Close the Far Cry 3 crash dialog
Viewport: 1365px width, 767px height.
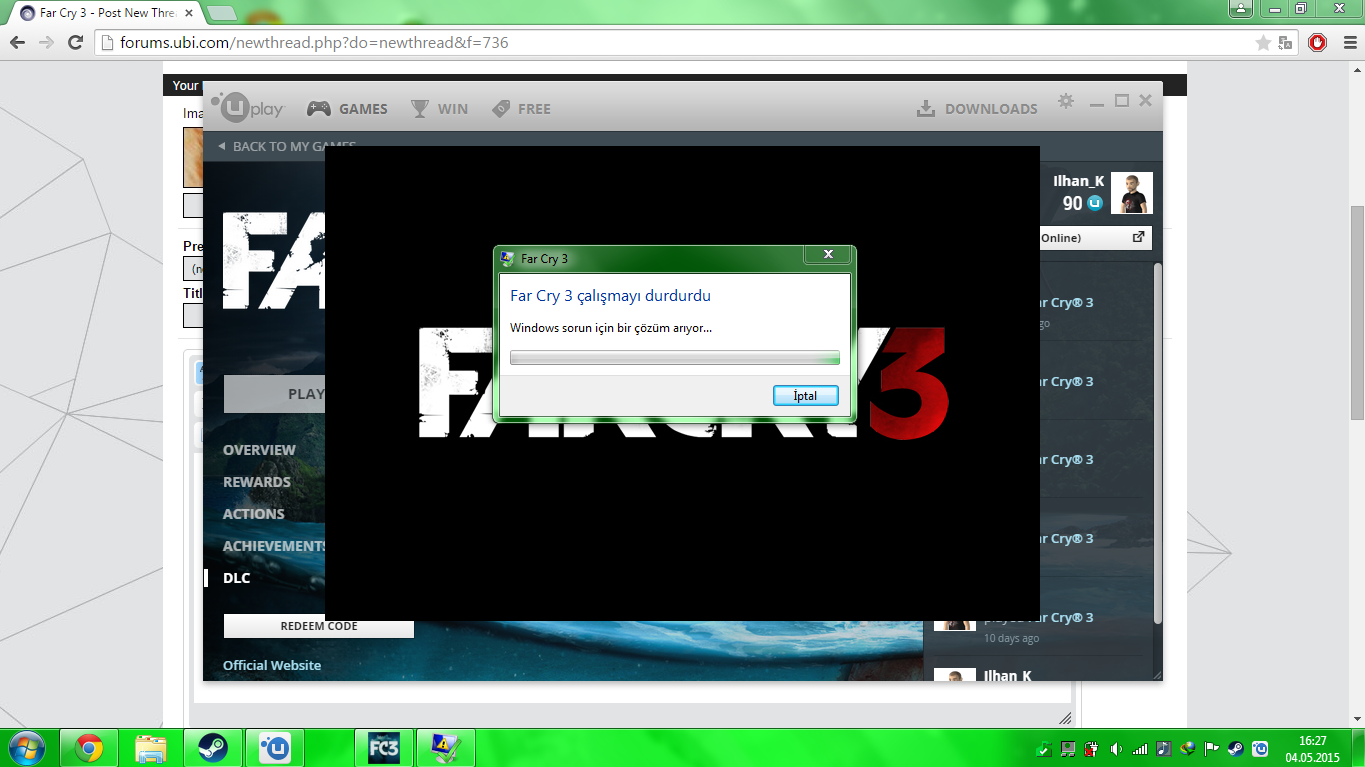pos(828,255)
